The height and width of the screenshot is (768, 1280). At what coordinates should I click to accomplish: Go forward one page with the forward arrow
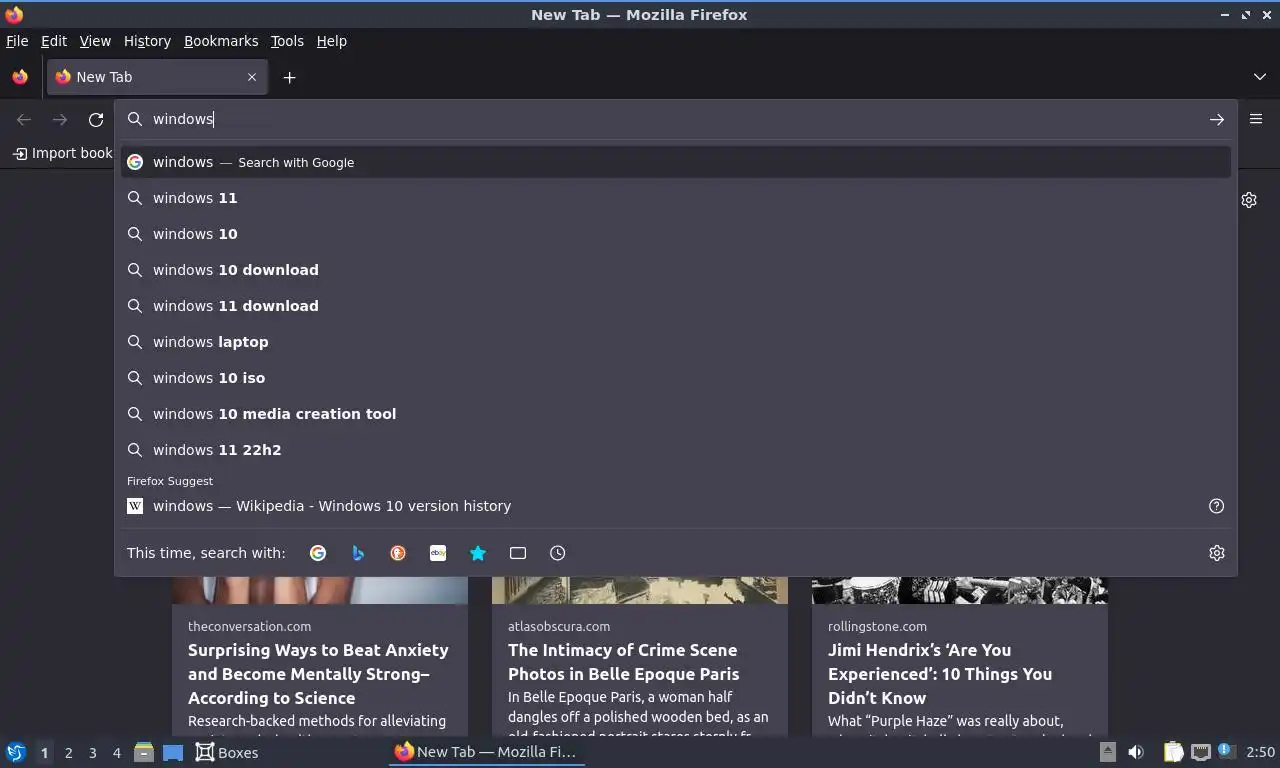(x=60, y=119)
